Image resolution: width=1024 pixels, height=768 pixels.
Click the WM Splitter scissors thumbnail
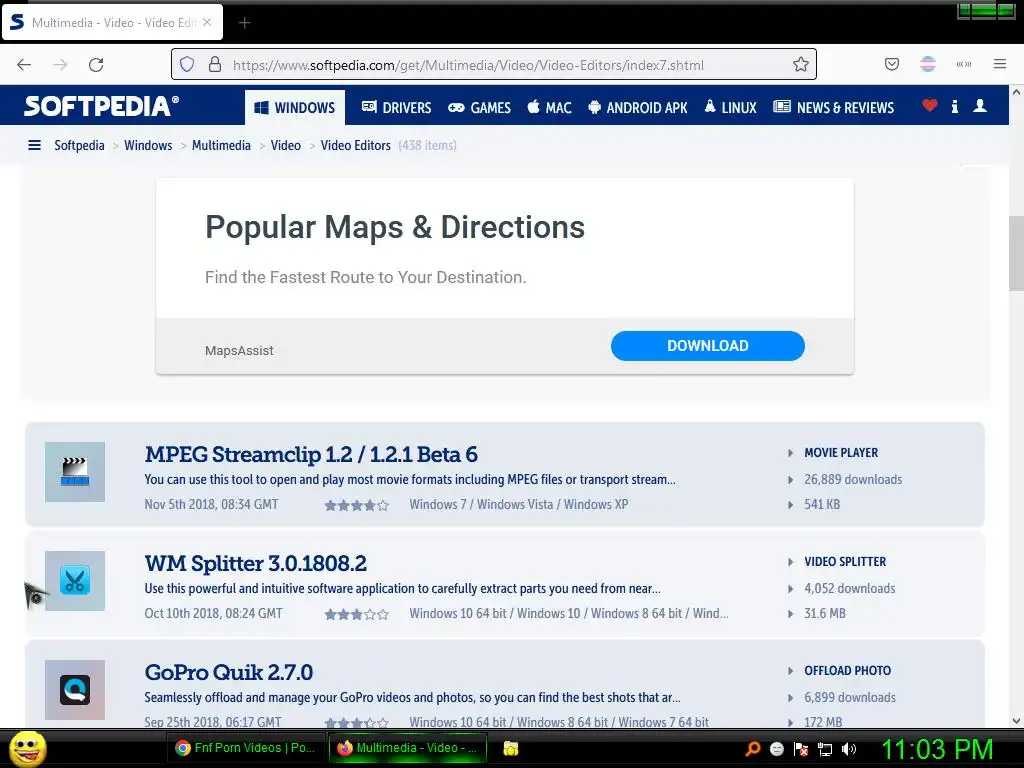point(75,581)
